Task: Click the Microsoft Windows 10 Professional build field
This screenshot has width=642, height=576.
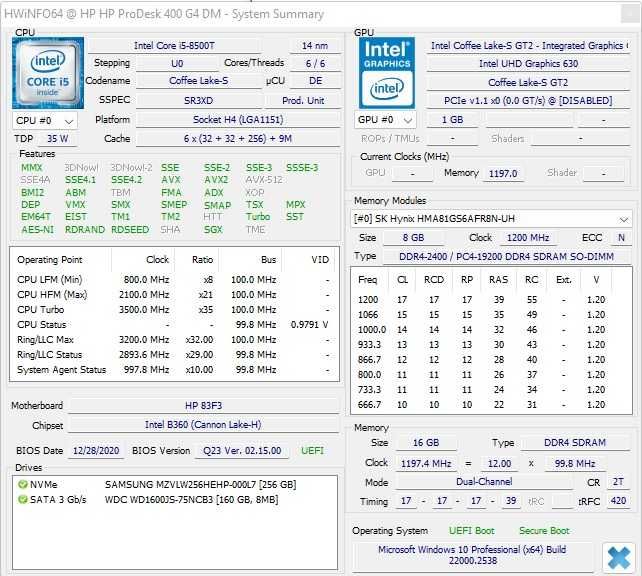Action: click(472, 556)
